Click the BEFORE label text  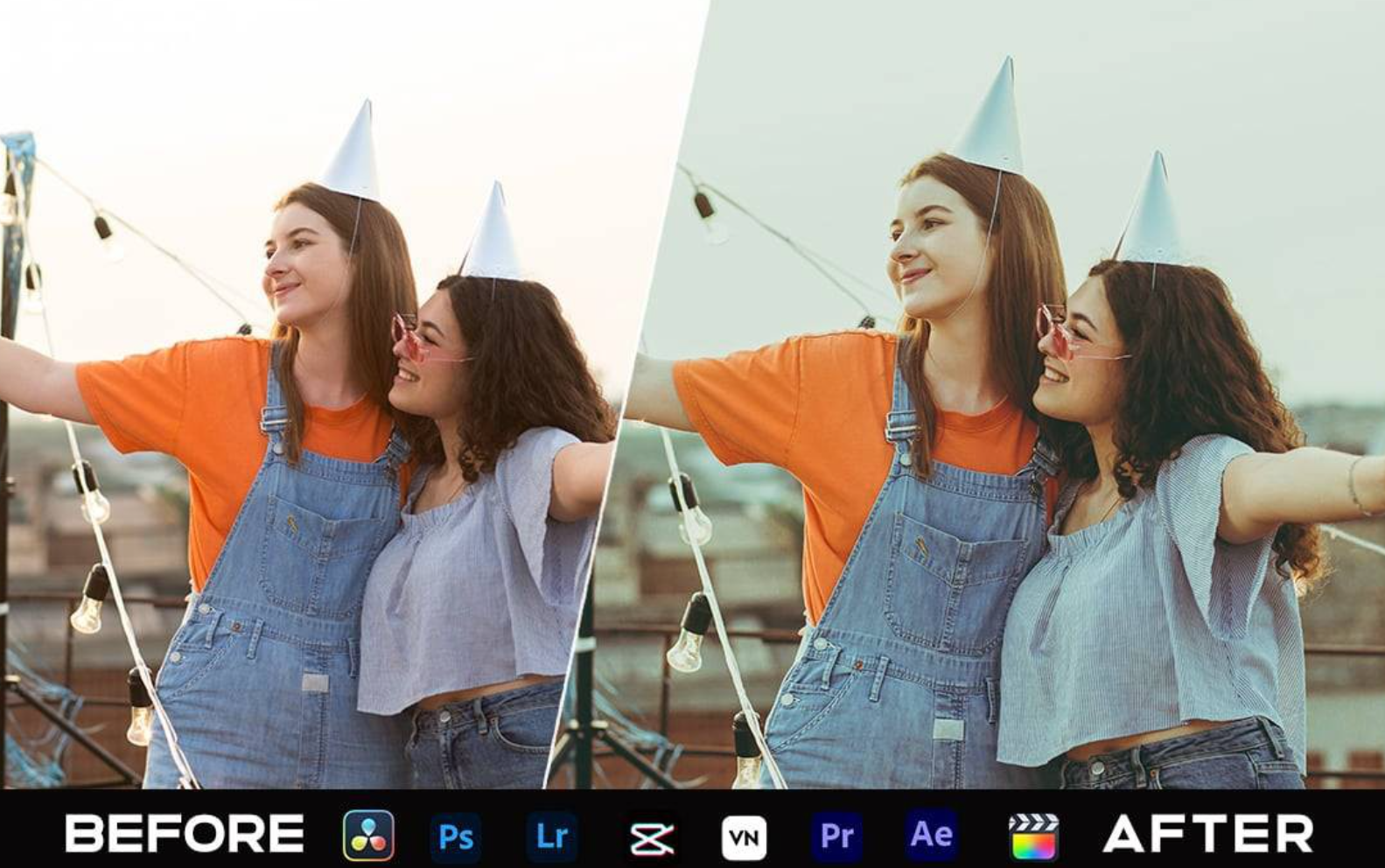(185, 834)
